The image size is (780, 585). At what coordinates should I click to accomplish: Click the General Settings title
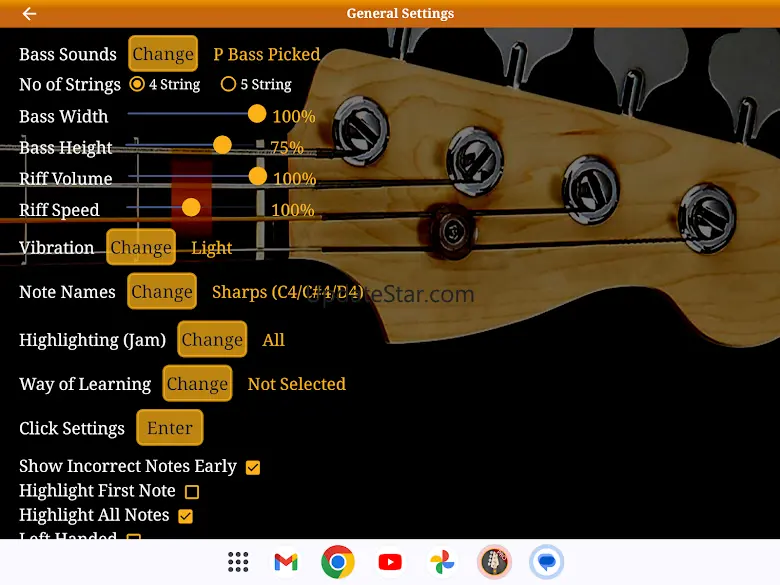pyautogui.click(x=400, y=13)
